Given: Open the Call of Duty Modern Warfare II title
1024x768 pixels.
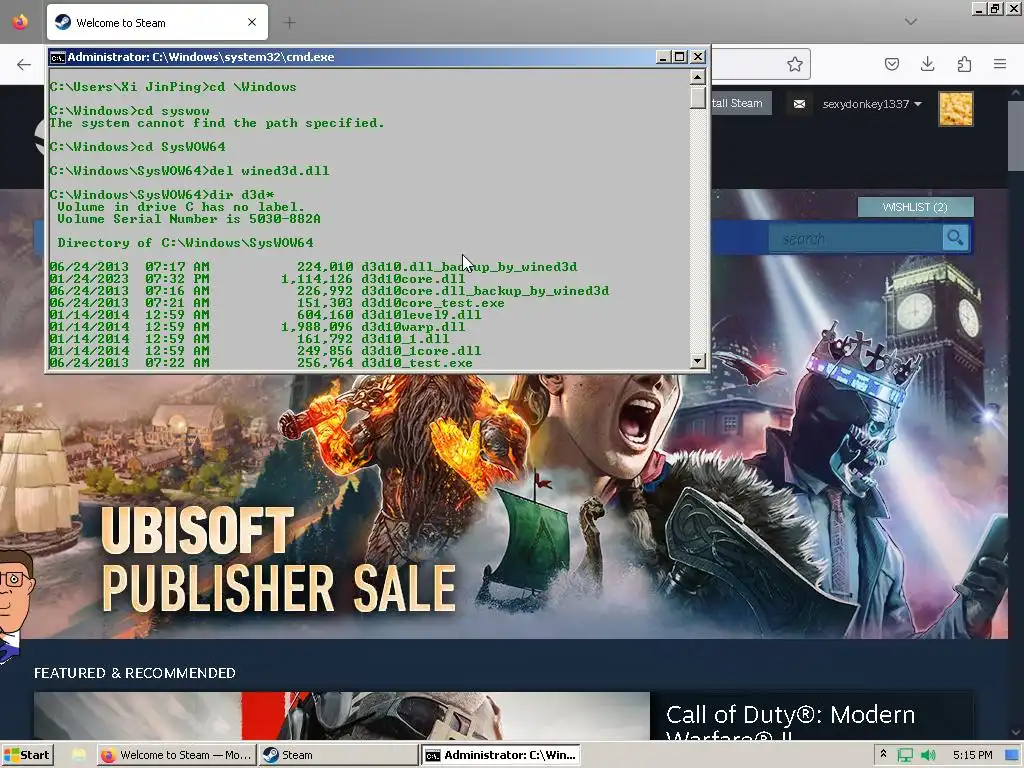Looking at the screenshot, I should pyautogui.click(x=790, y=724).
